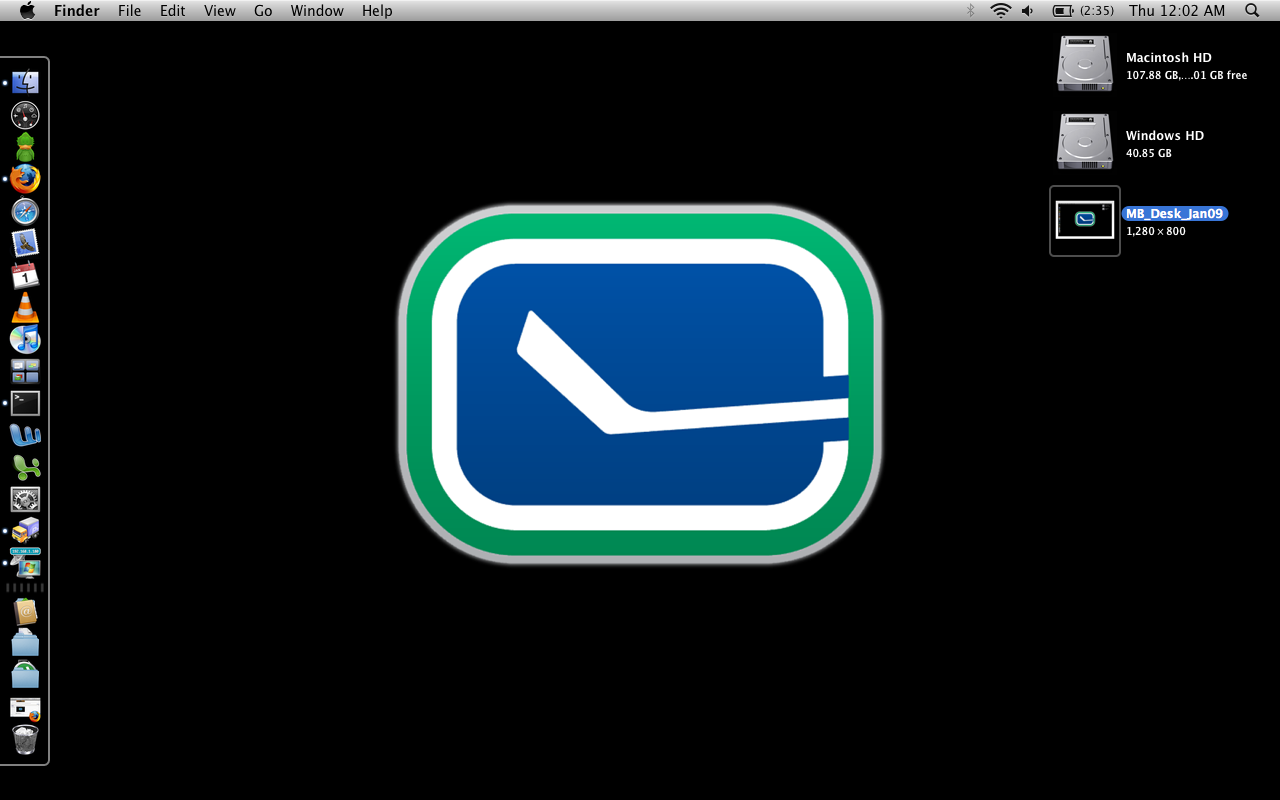Open Remote Desktop Connection in Dock
1280x800 pixels.
pyautogui.click(x=25, y=563)
